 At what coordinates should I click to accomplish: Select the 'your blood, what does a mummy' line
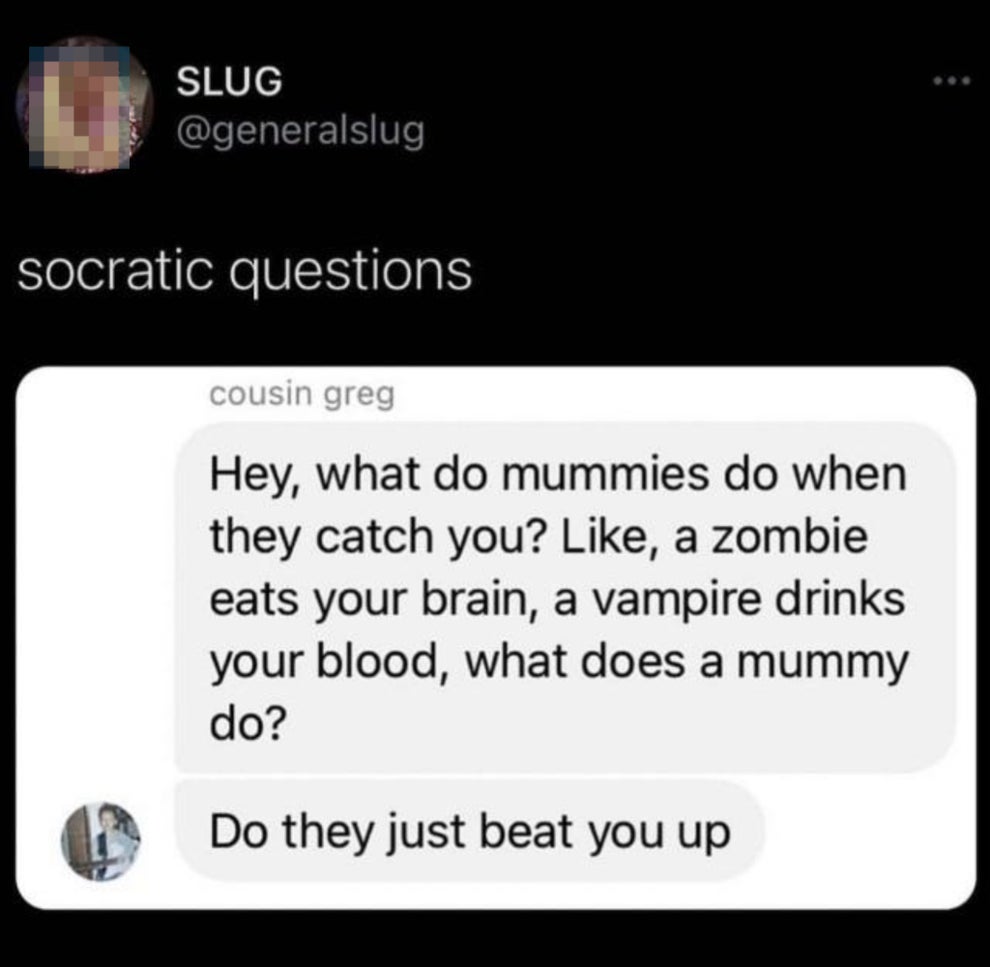click(559, 664)
